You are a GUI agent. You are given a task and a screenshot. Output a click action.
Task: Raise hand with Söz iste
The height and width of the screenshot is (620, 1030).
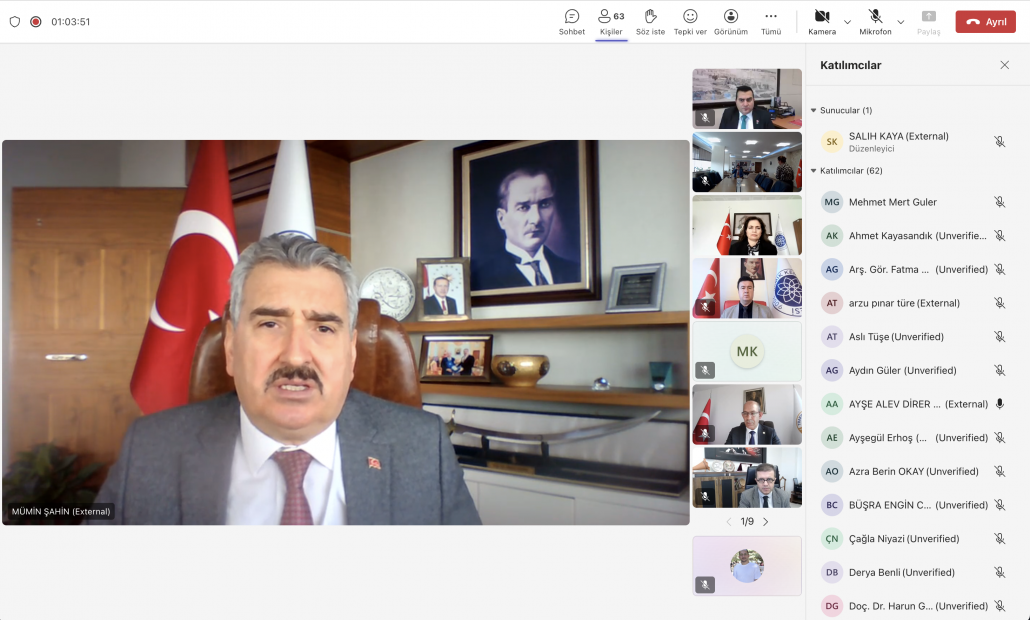click(650, 17)
